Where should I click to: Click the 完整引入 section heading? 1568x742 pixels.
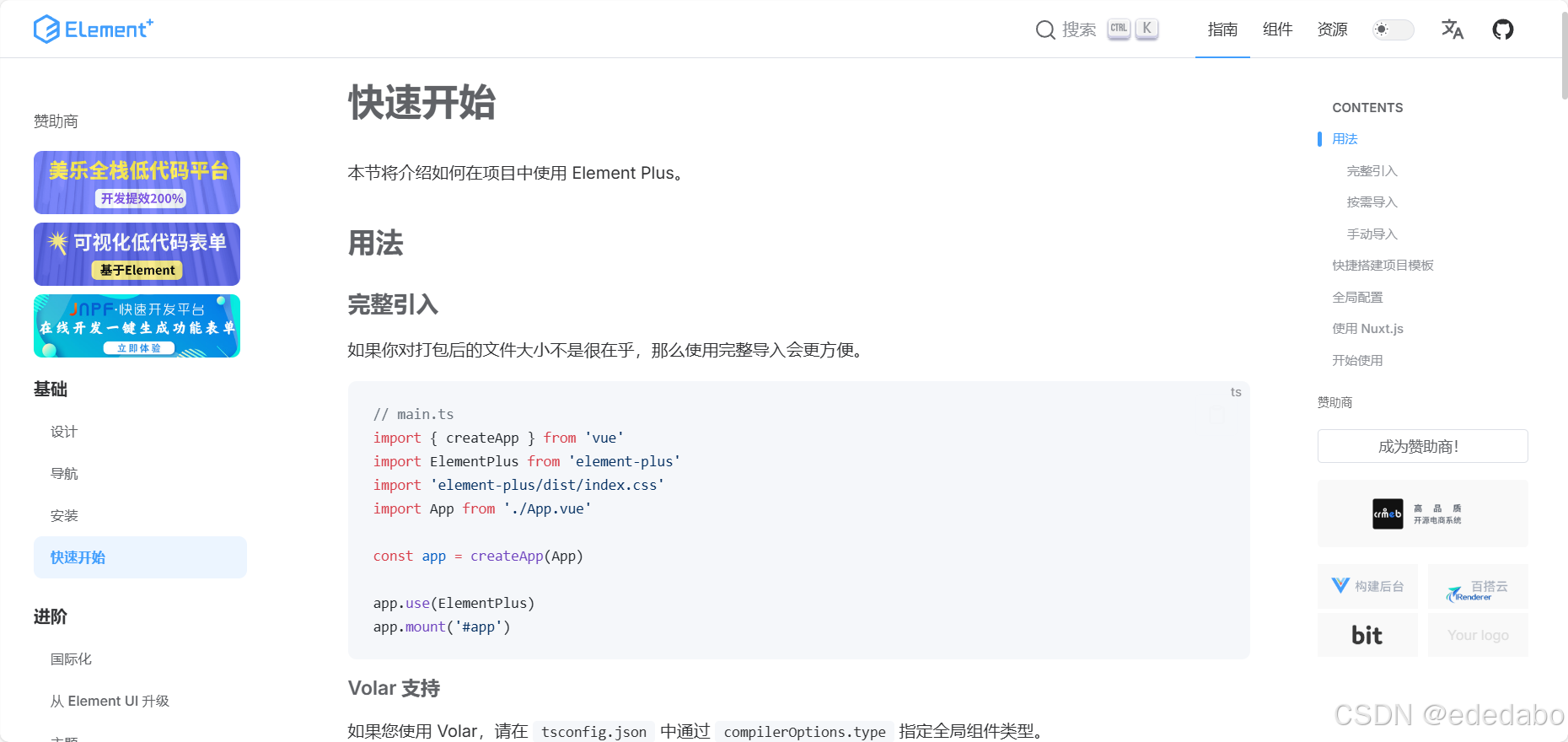393,304
